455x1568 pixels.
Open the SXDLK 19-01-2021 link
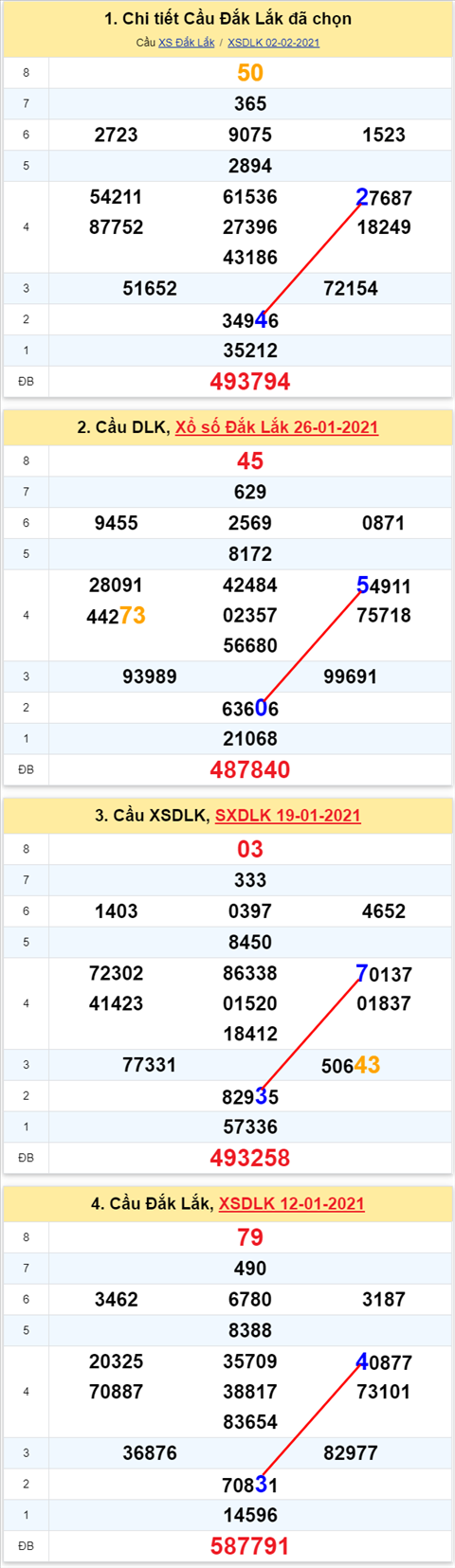tap(288, 816)
